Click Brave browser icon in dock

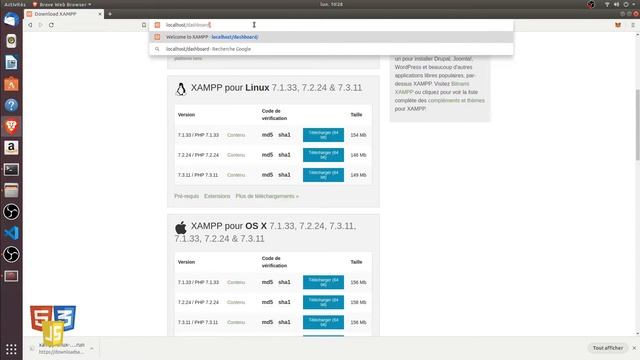point(11,127)
